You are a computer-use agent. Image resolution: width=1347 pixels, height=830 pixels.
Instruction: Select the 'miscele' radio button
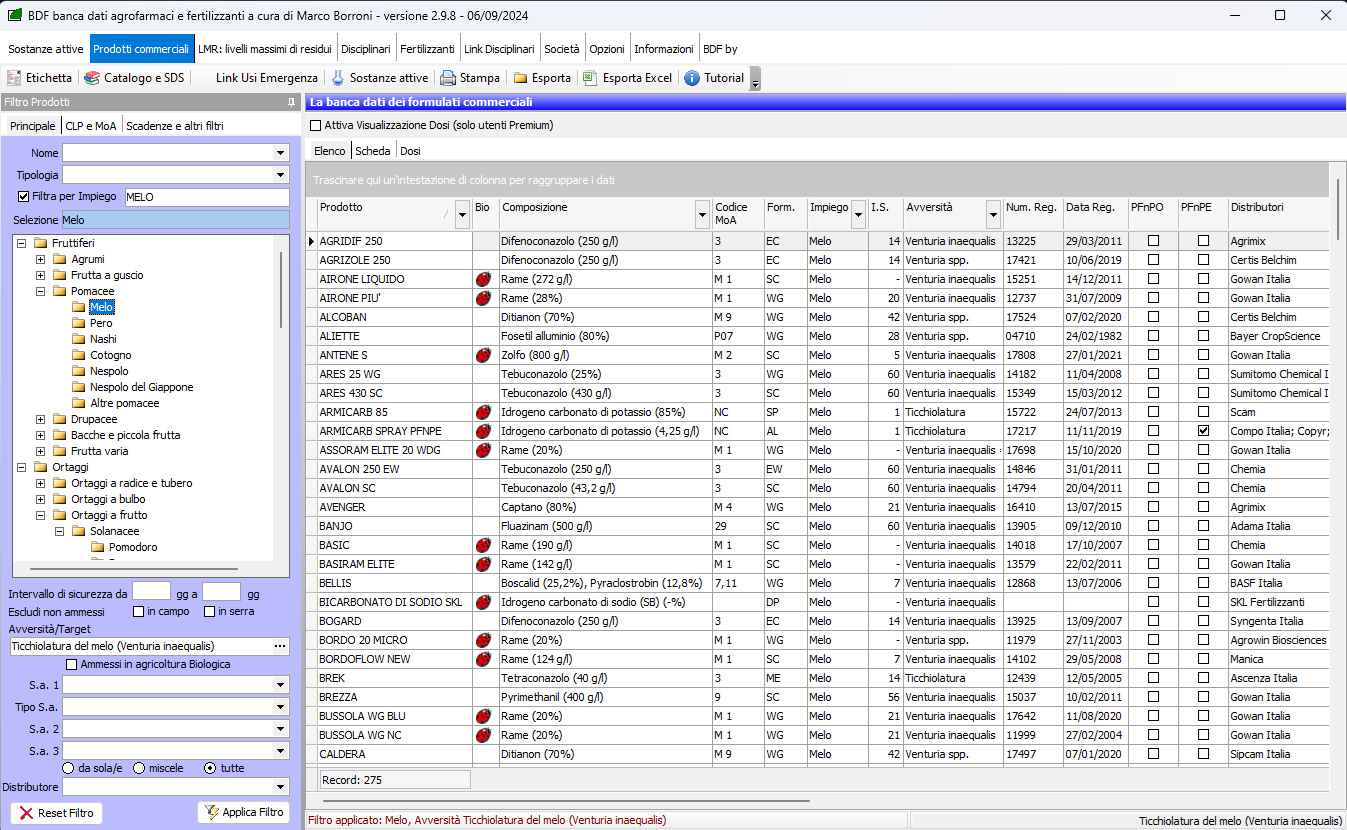[139, 768]
